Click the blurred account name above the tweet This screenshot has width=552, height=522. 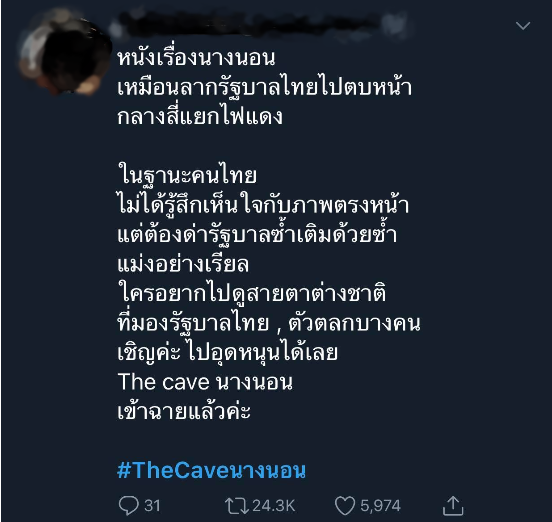[259, 25]
